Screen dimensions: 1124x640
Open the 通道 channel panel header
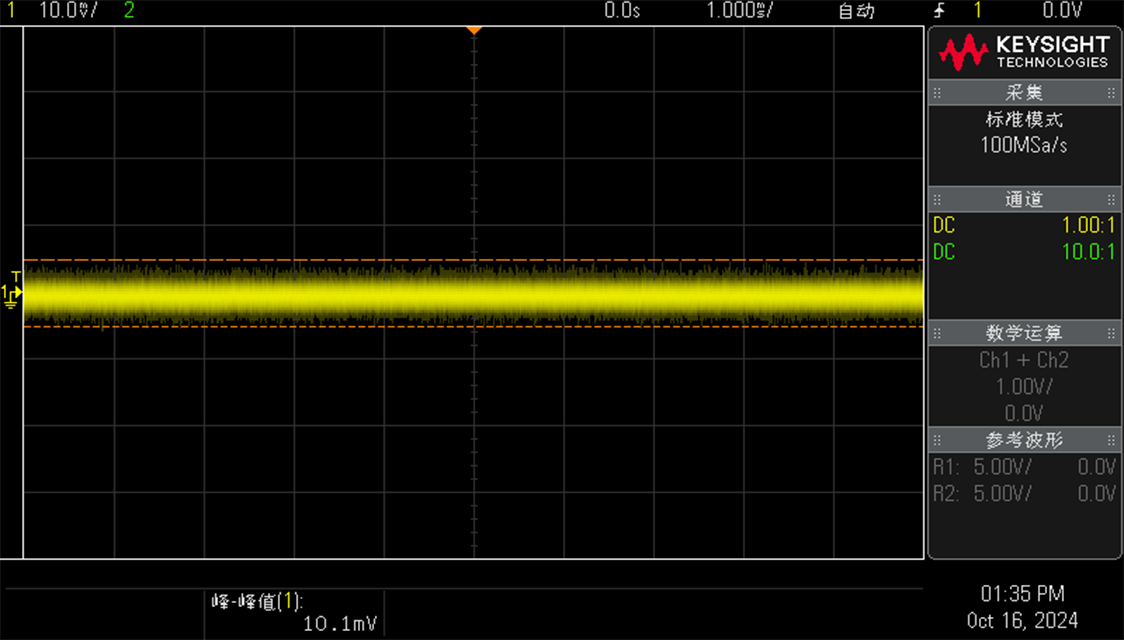[x=1024, y=200]
